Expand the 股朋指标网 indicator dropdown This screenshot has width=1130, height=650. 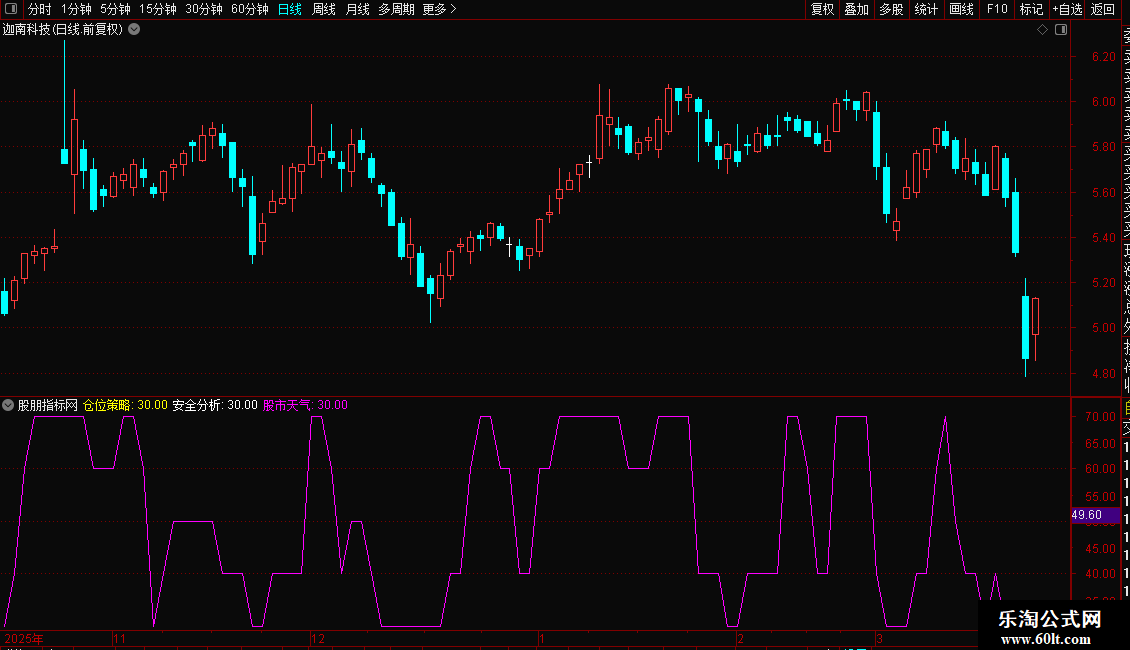(8, 405)
